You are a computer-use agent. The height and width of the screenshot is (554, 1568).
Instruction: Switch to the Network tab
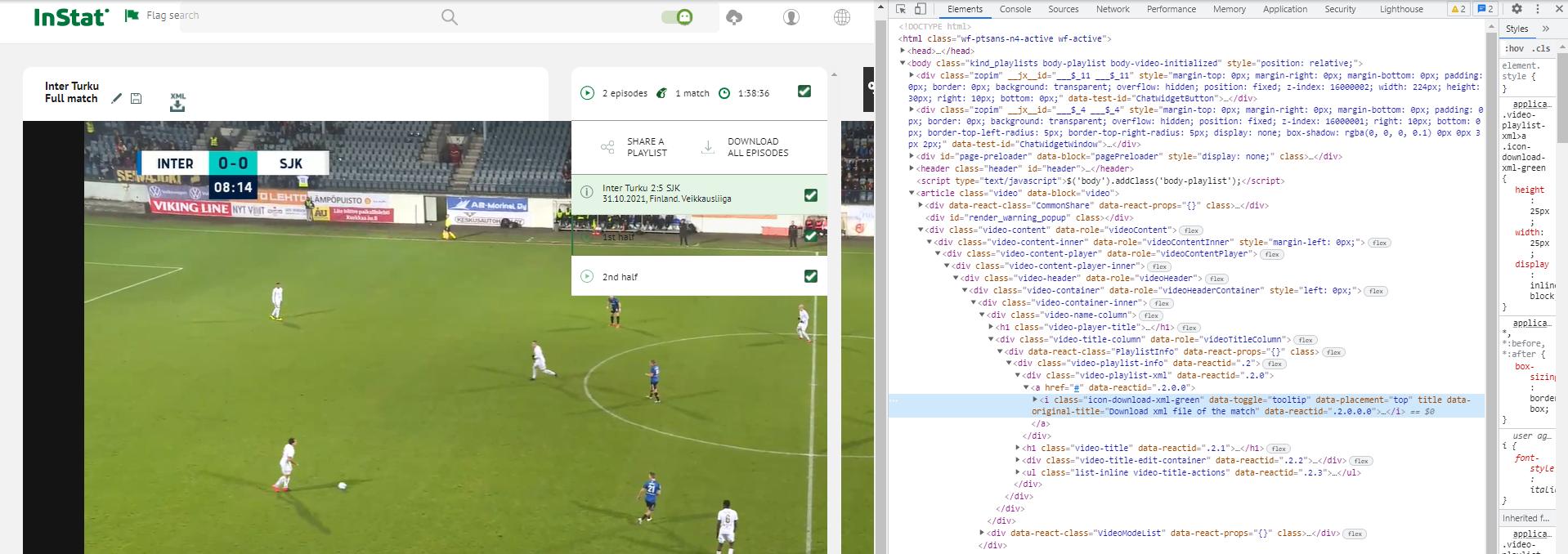1113,9
